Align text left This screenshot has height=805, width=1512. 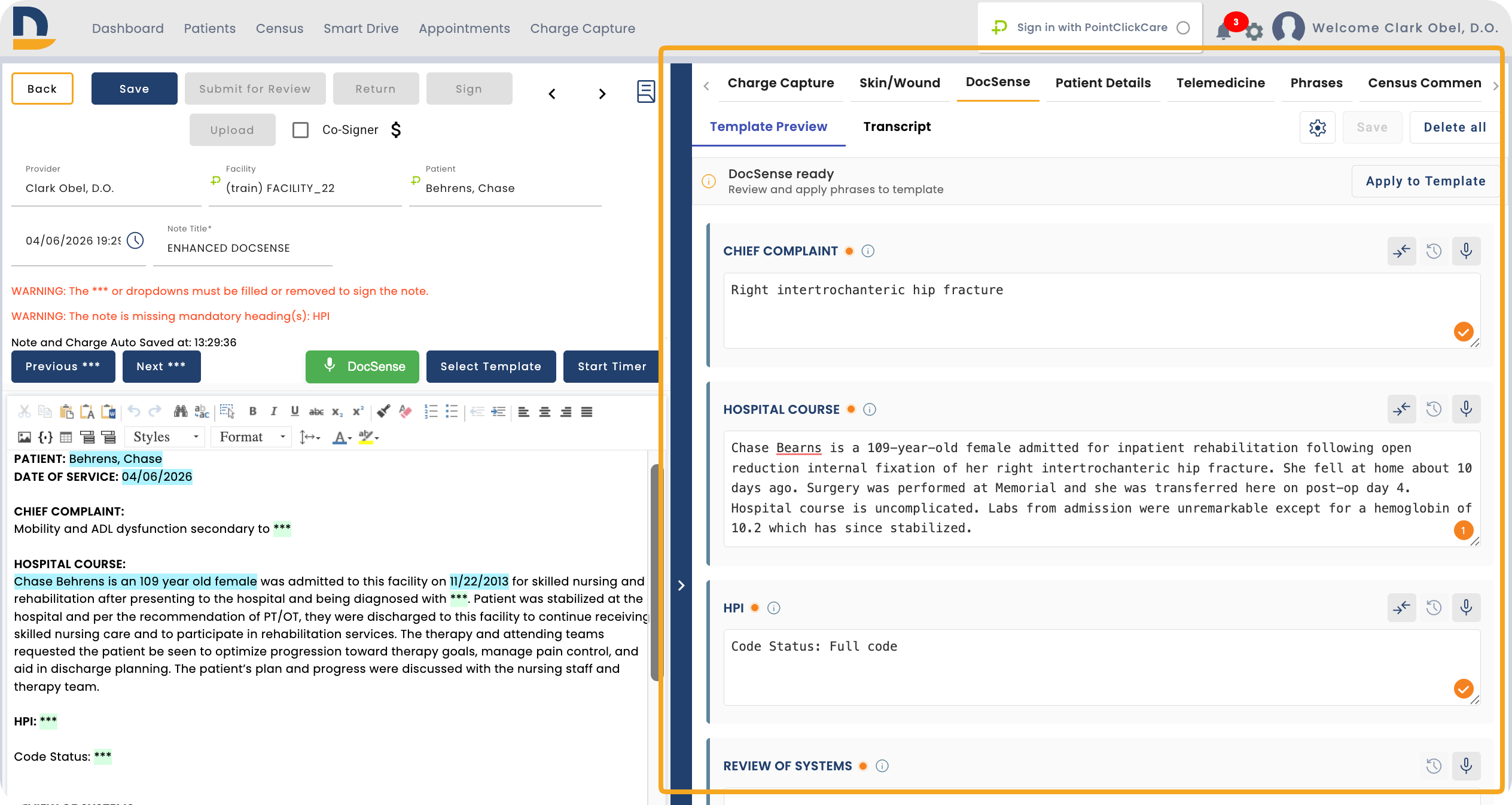pos(524,411)
